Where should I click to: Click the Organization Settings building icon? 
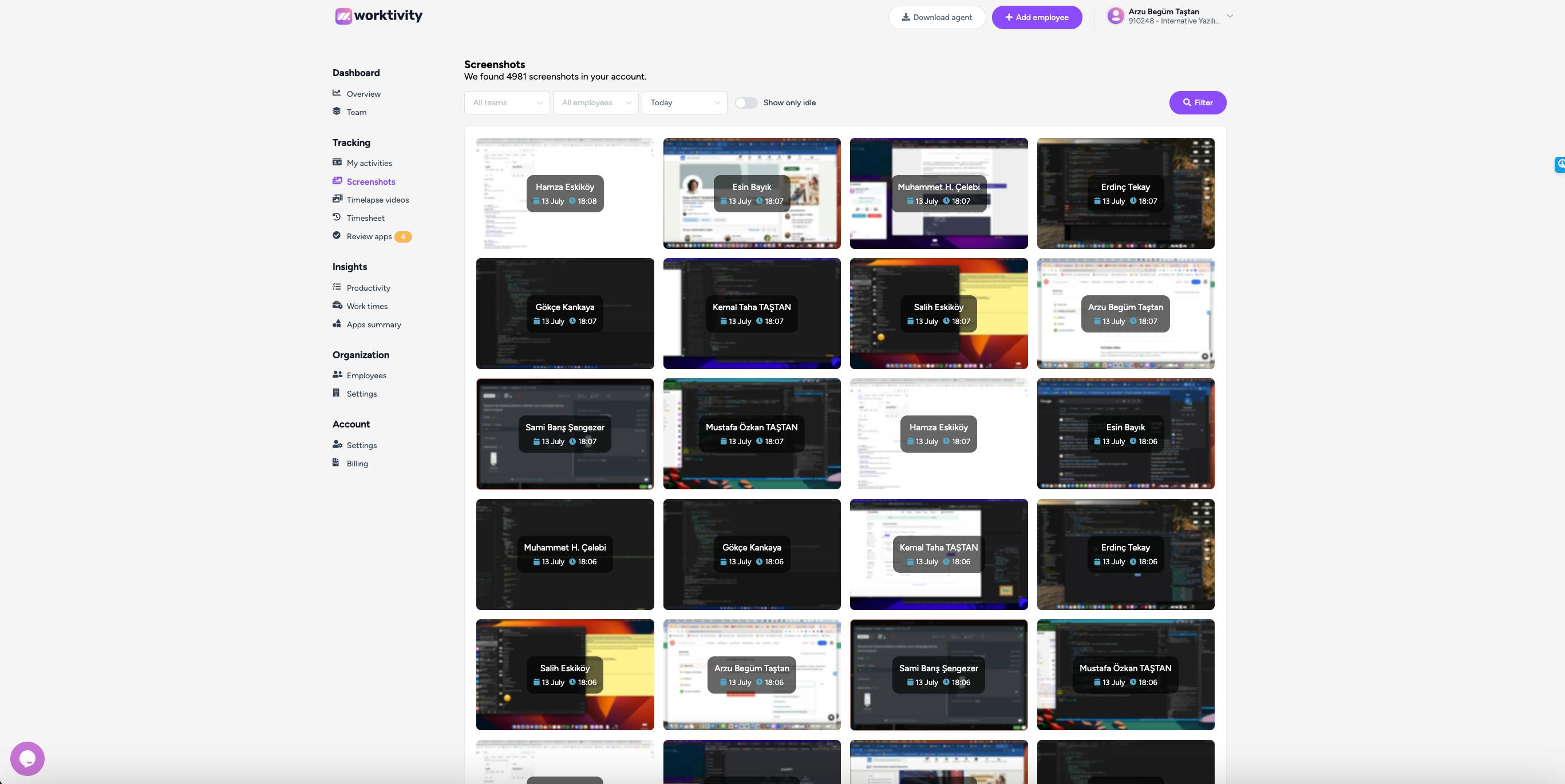tap(336, 393)
